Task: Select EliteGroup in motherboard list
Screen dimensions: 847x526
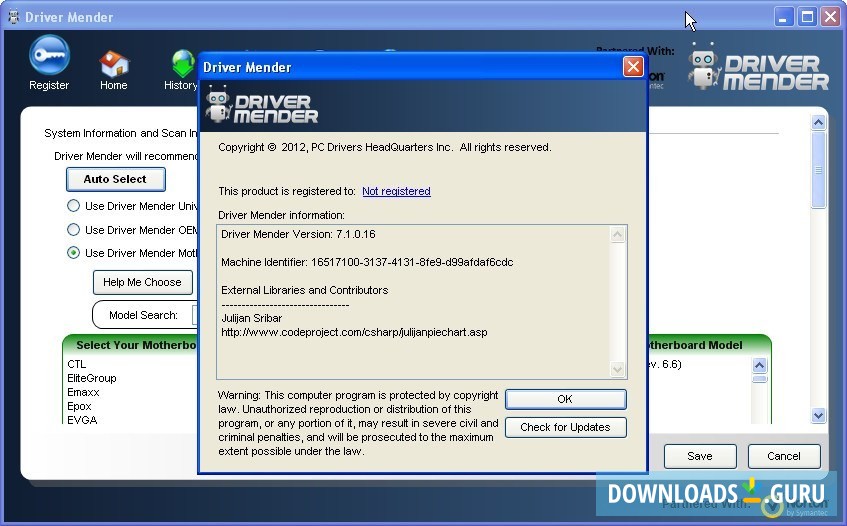Action: point(92,378)
